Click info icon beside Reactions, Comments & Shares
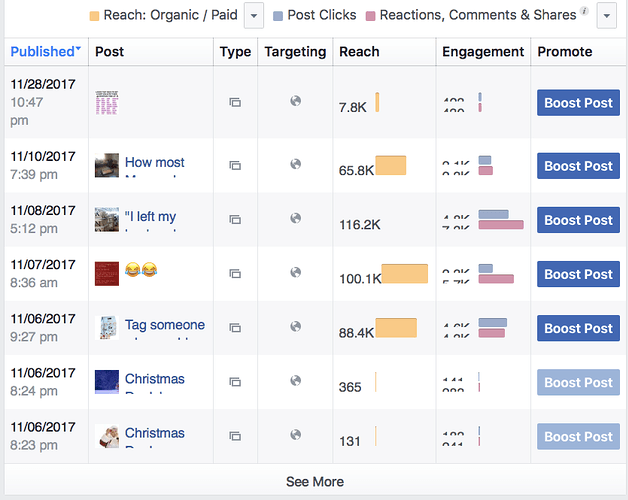Viewport: 628px width, 500px height. [x=585, y=11]
